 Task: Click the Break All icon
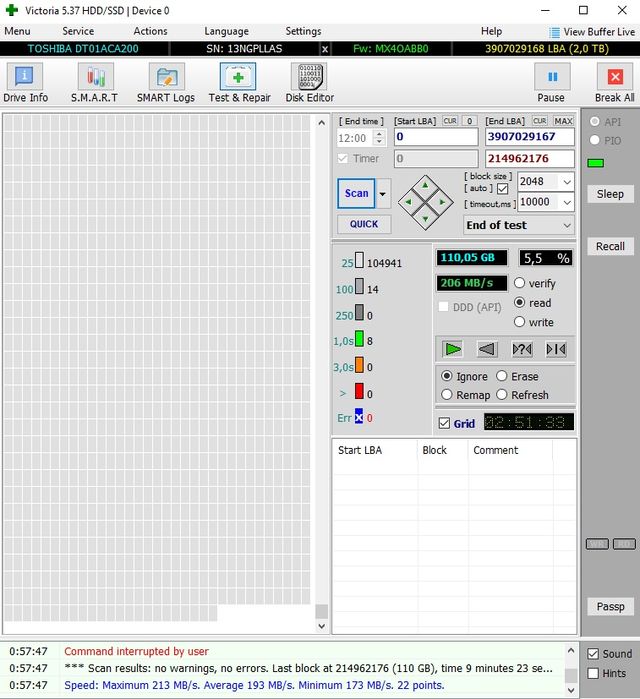click(615, 77)
